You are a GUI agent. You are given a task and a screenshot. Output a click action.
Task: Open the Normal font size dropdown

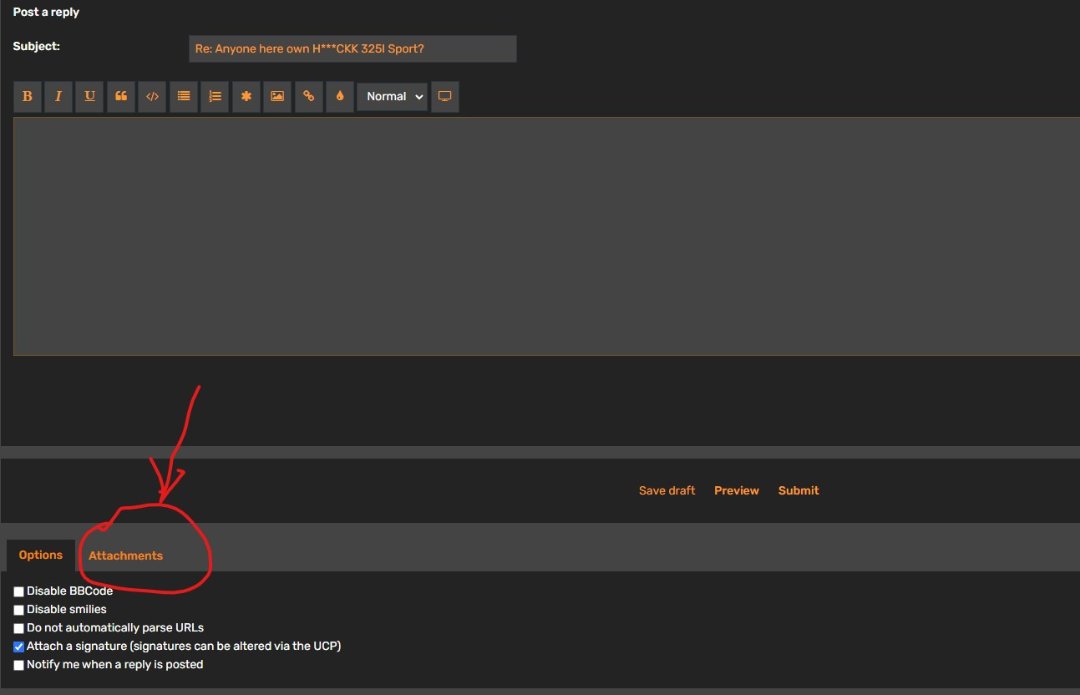click(x=392, y=97)
